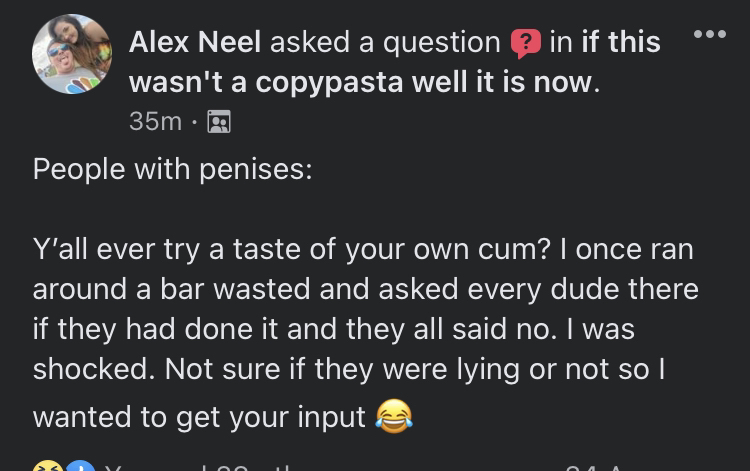Screen dimensions: 750x471
Task: Click the word 'shocked' in the post
Action: click(91, 369)
